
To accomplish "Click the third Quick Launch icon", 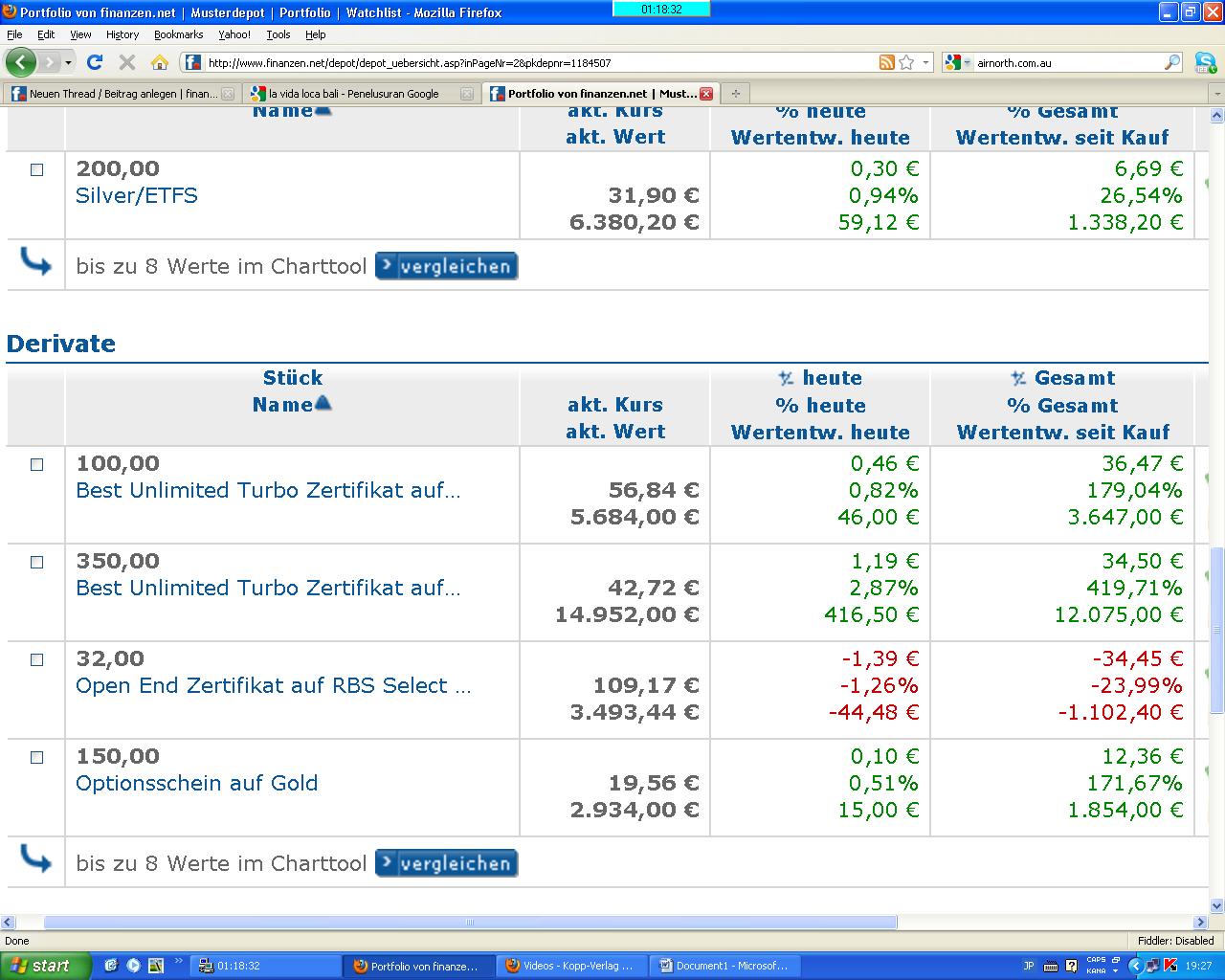I will click(x=155, y=966).
